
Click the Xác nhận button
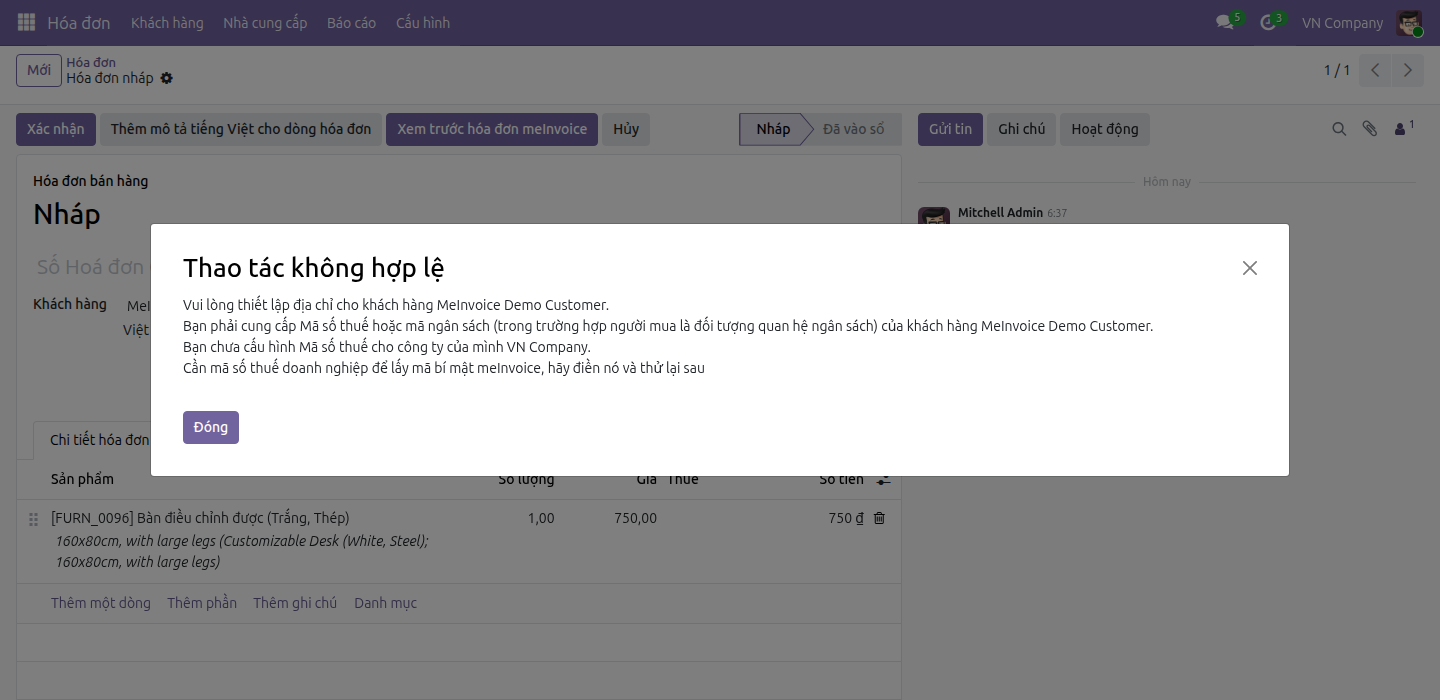point(56,130)
